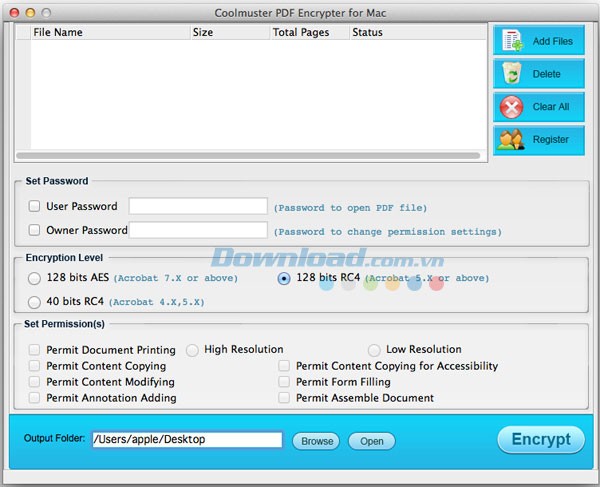The height and width of the screenshot is (487, 600).
Task: Click the Add Files label
Action: click(x=553, y=41)
